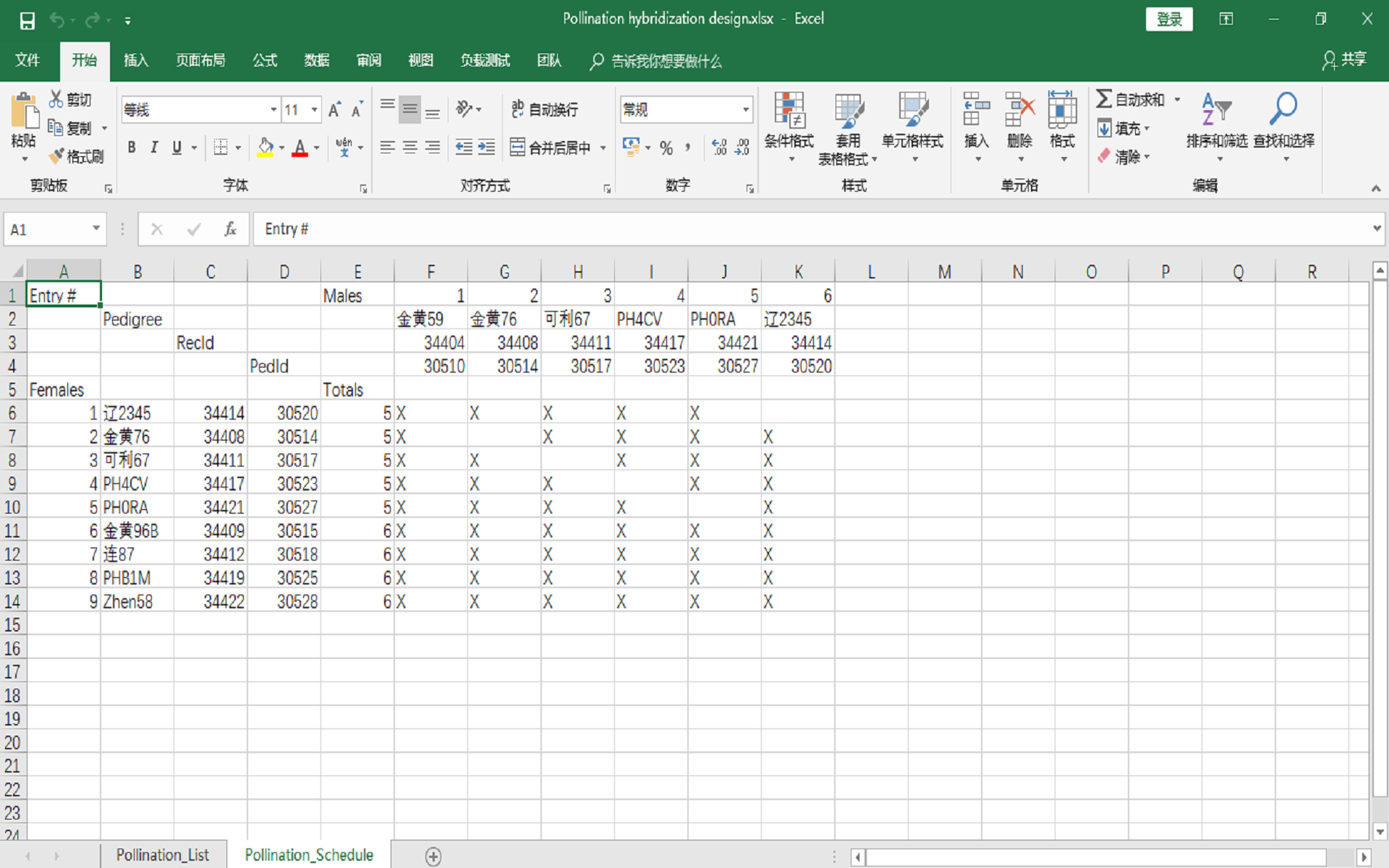Viewport: 1389px width, 868px height.
Task: Click the Delete cells icon
Action: pyautogui.click(x=1019, y=109)
